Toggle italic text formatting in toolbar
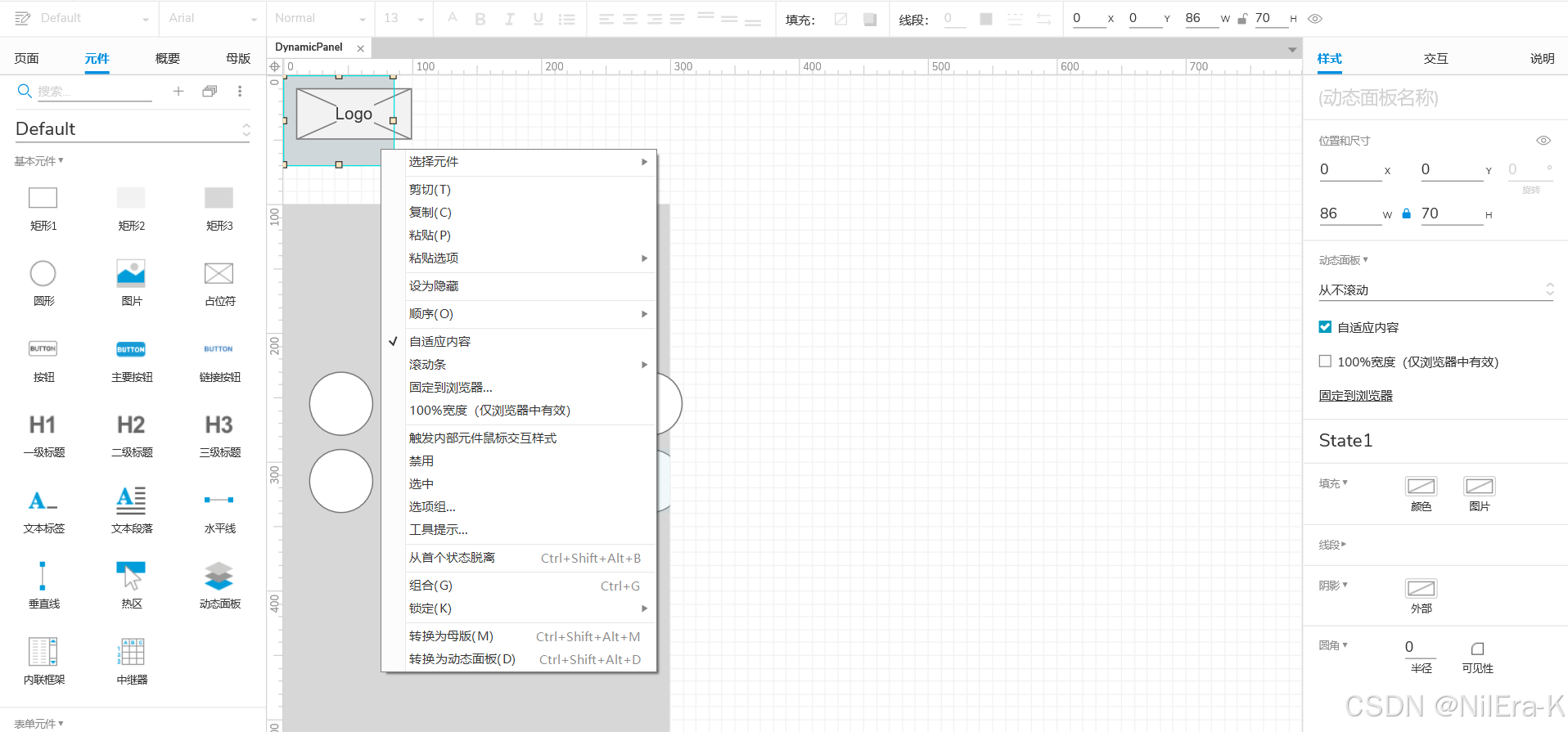 pos(509,19)
